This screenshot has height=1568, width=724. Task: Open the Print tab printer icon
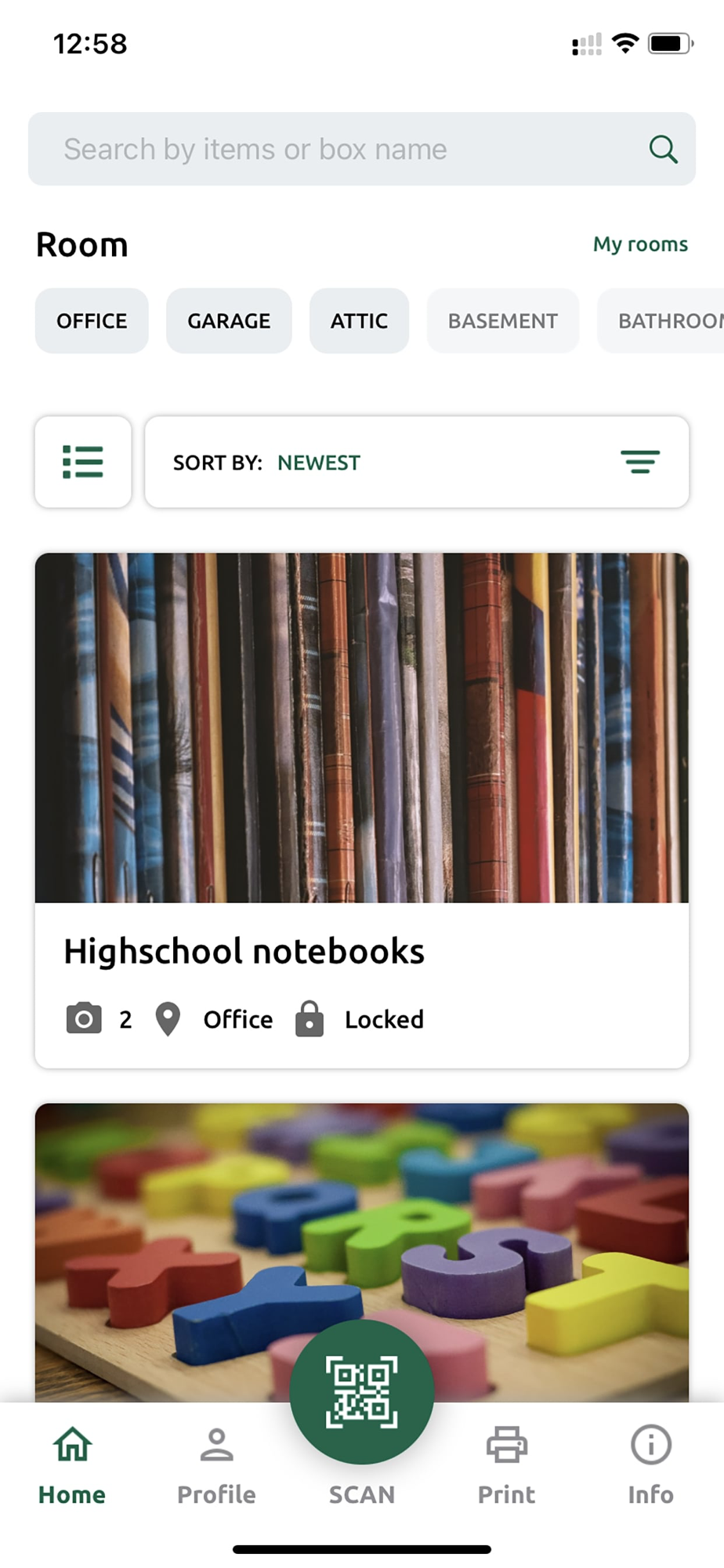507,1444
